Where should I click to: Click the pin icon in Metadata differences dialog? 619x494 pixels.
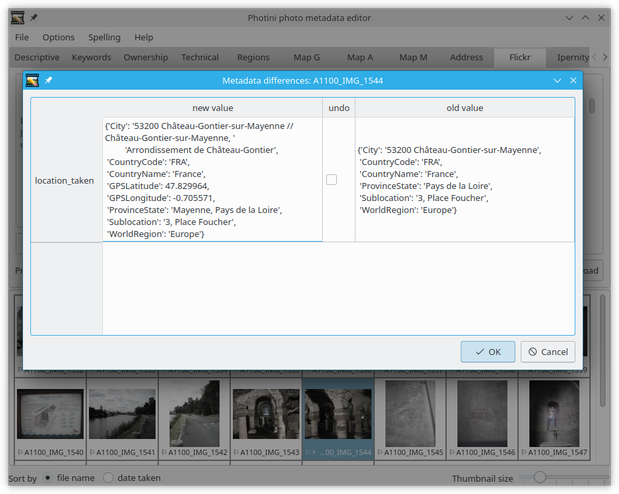click(x=48, y=81)
